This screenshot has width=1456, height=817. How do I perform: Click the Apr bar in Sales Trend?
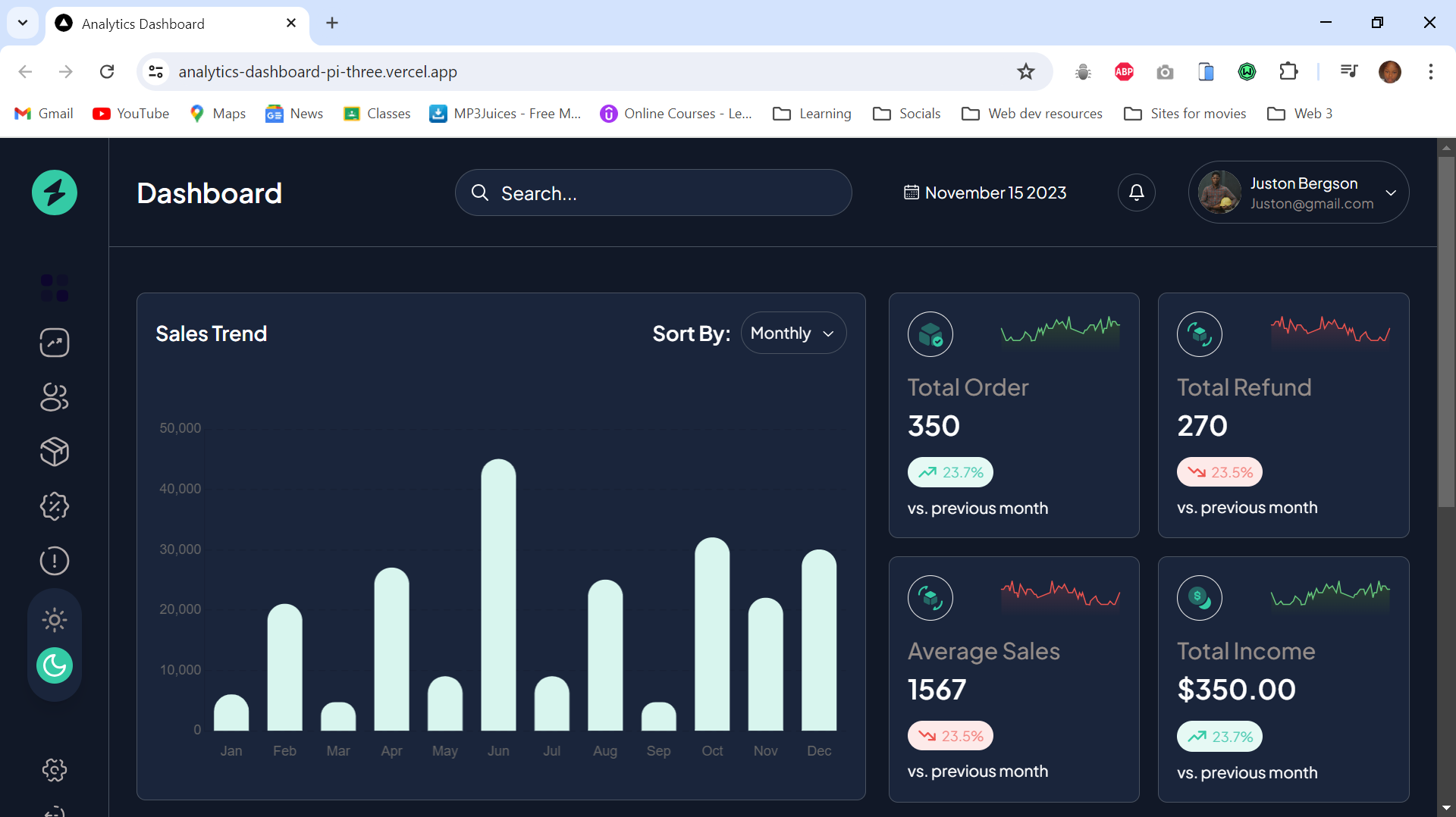pos(391,650)
